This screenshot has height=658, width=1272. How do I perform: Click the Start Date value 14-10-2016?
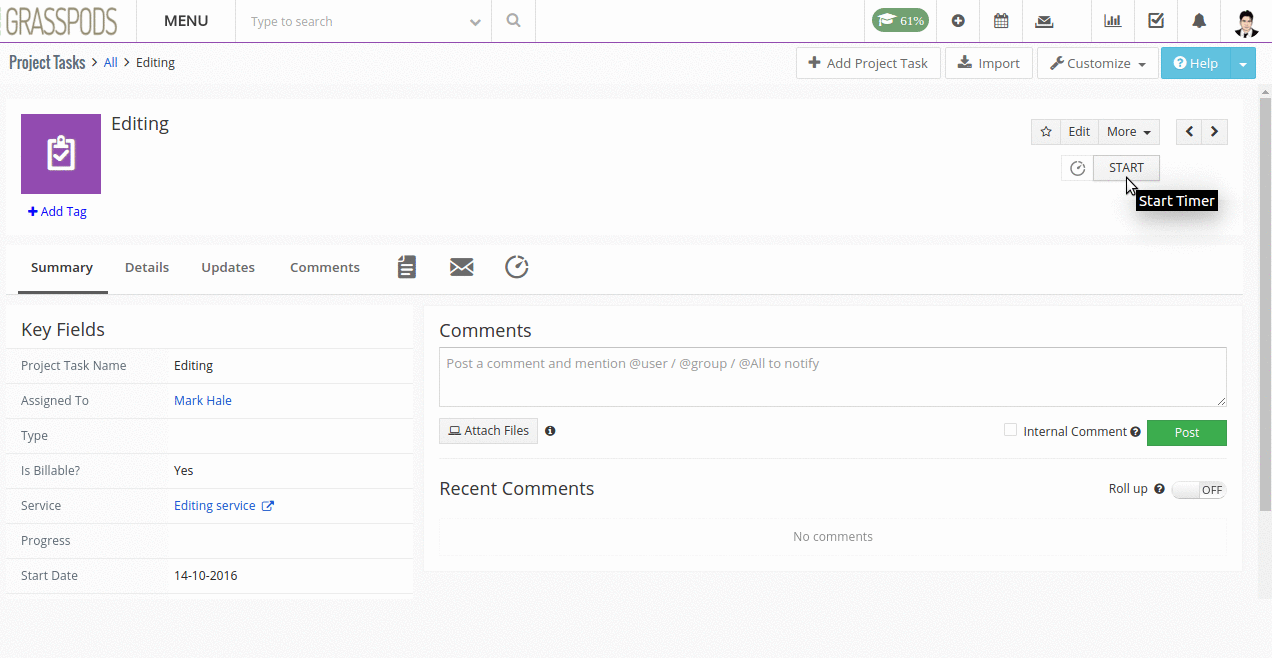206,576
